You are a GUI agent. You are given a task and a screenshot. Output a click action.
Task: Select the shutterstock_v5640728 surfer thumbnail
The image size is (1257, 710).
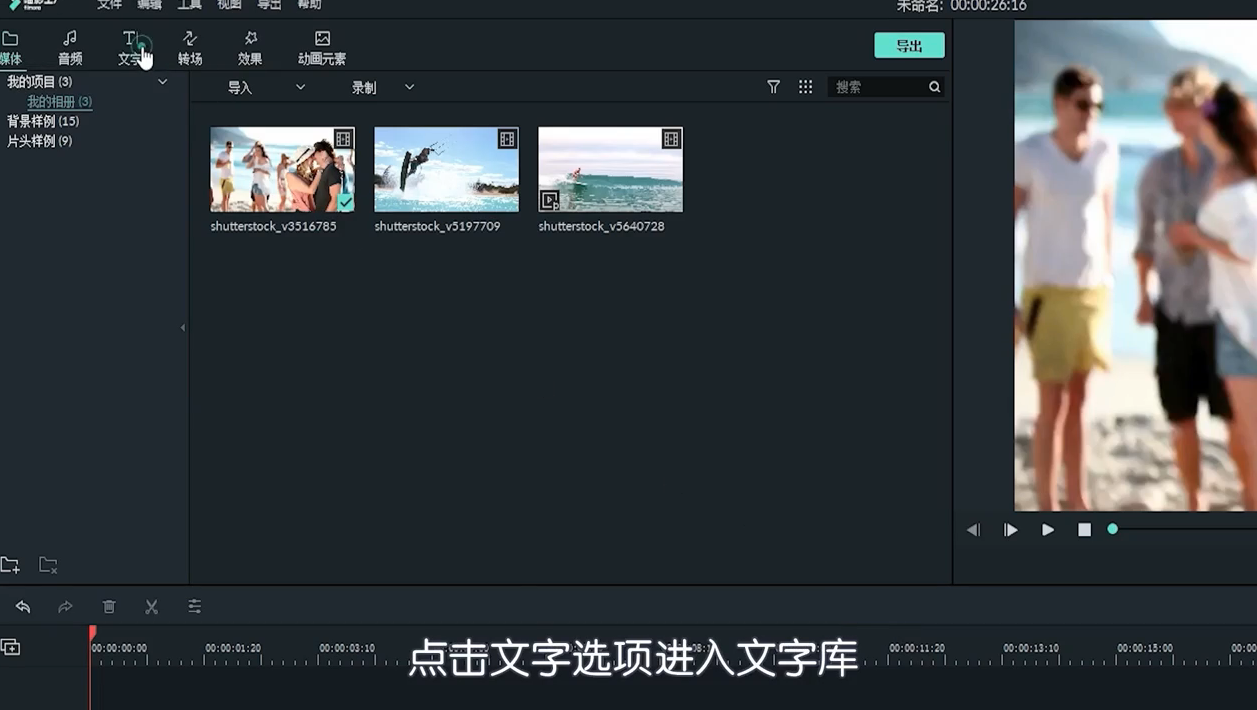coord(610,169)
